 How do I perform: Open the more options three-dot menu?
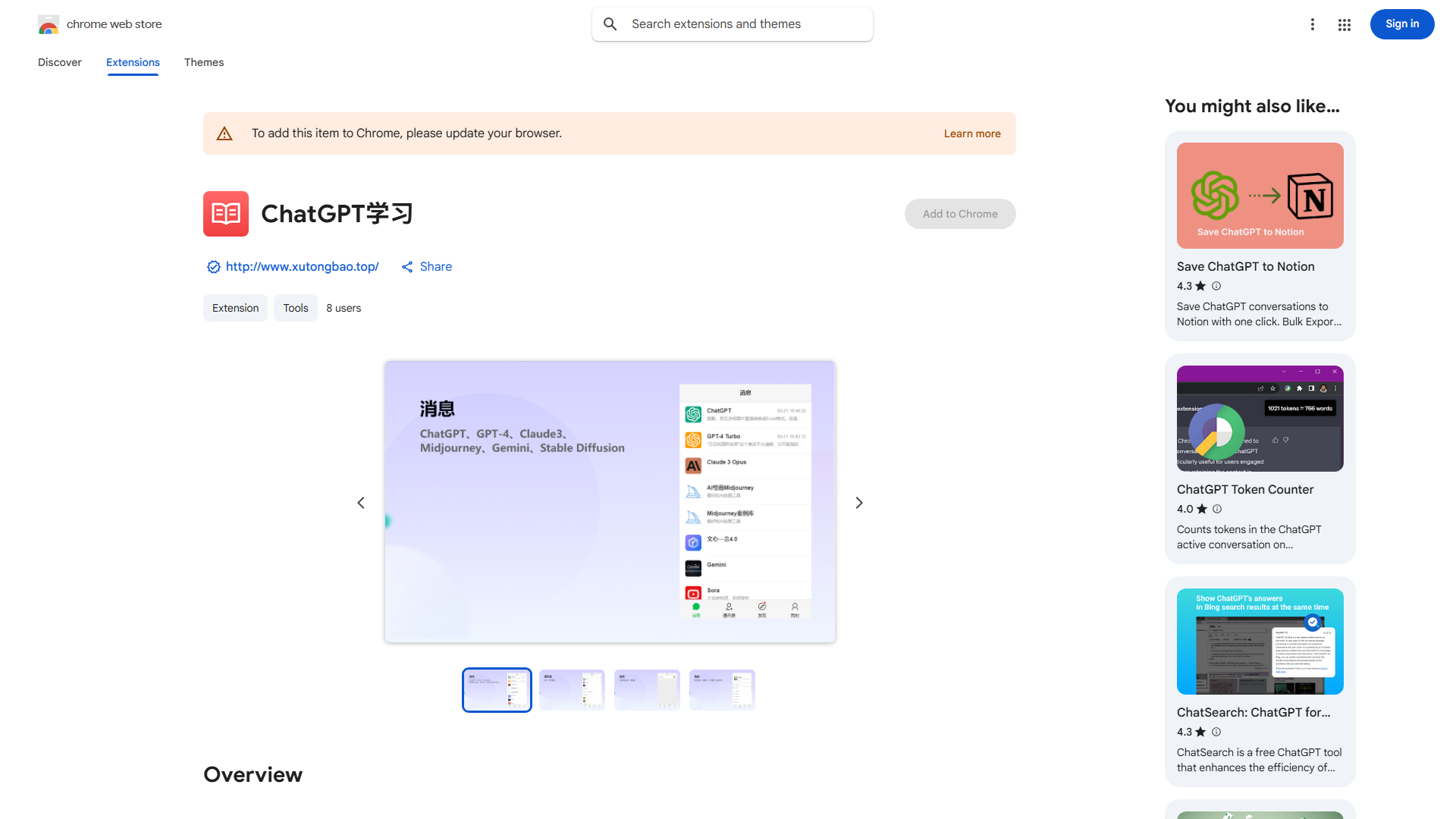click(x=1313, y=24)
